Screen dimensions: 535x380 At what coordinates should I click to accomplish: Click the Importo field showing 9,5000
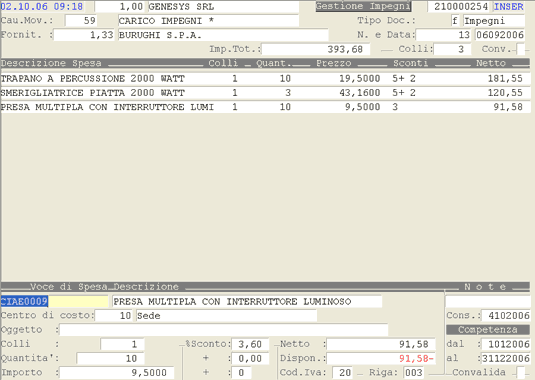(x=117, y=372)
